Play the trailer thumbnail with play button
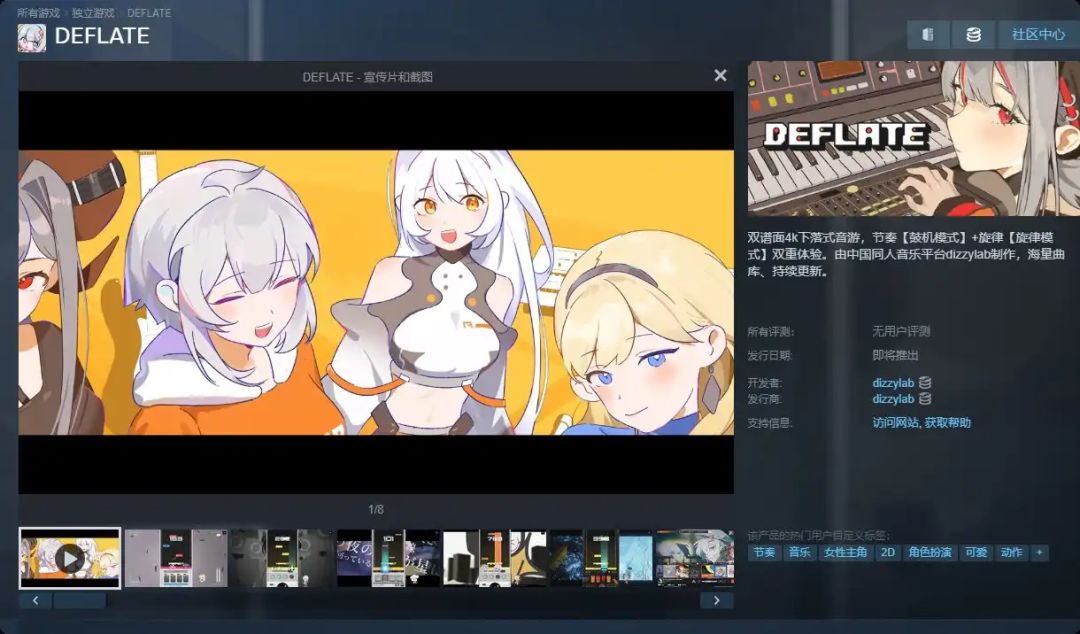The height and width of the screenshot is (634, 1080). pos(70,558)
